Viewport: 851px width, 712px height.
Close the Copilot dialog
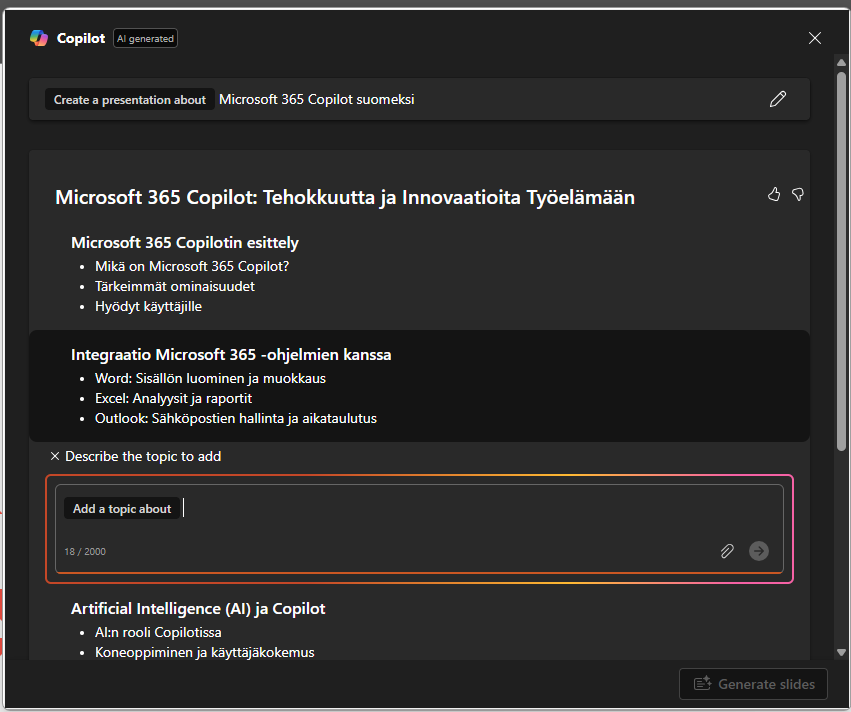pos(814,38)
